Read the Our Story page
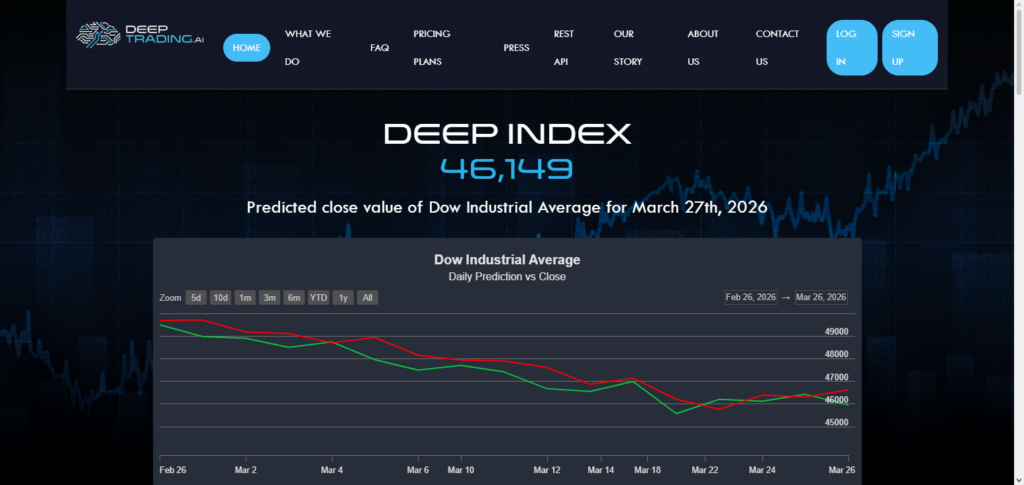Viewport: 1024px width, 485px height. 628,48
